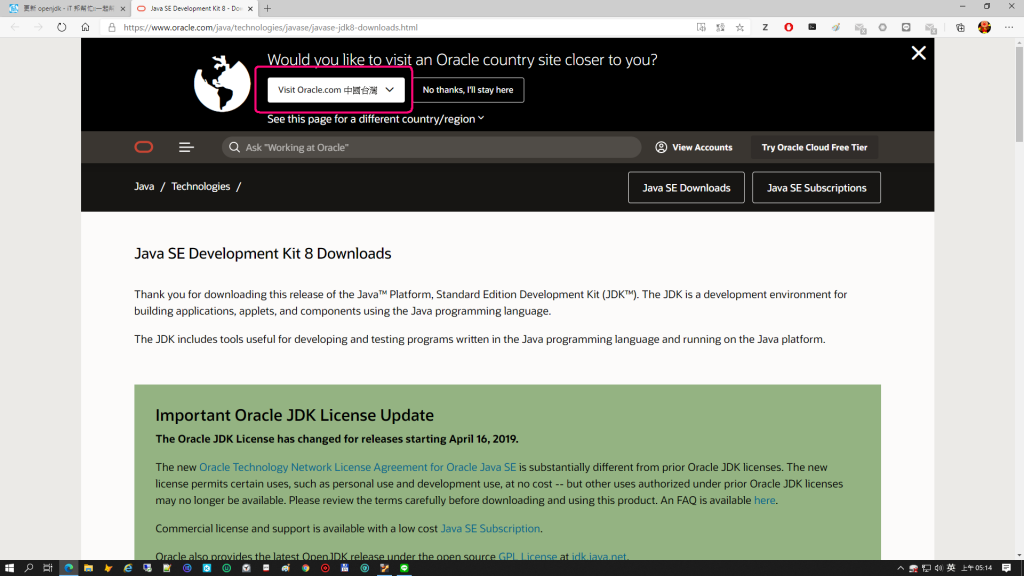Open Windows taskbar search
Screen dimensions: 1024x576
click(x=29, y=568)
